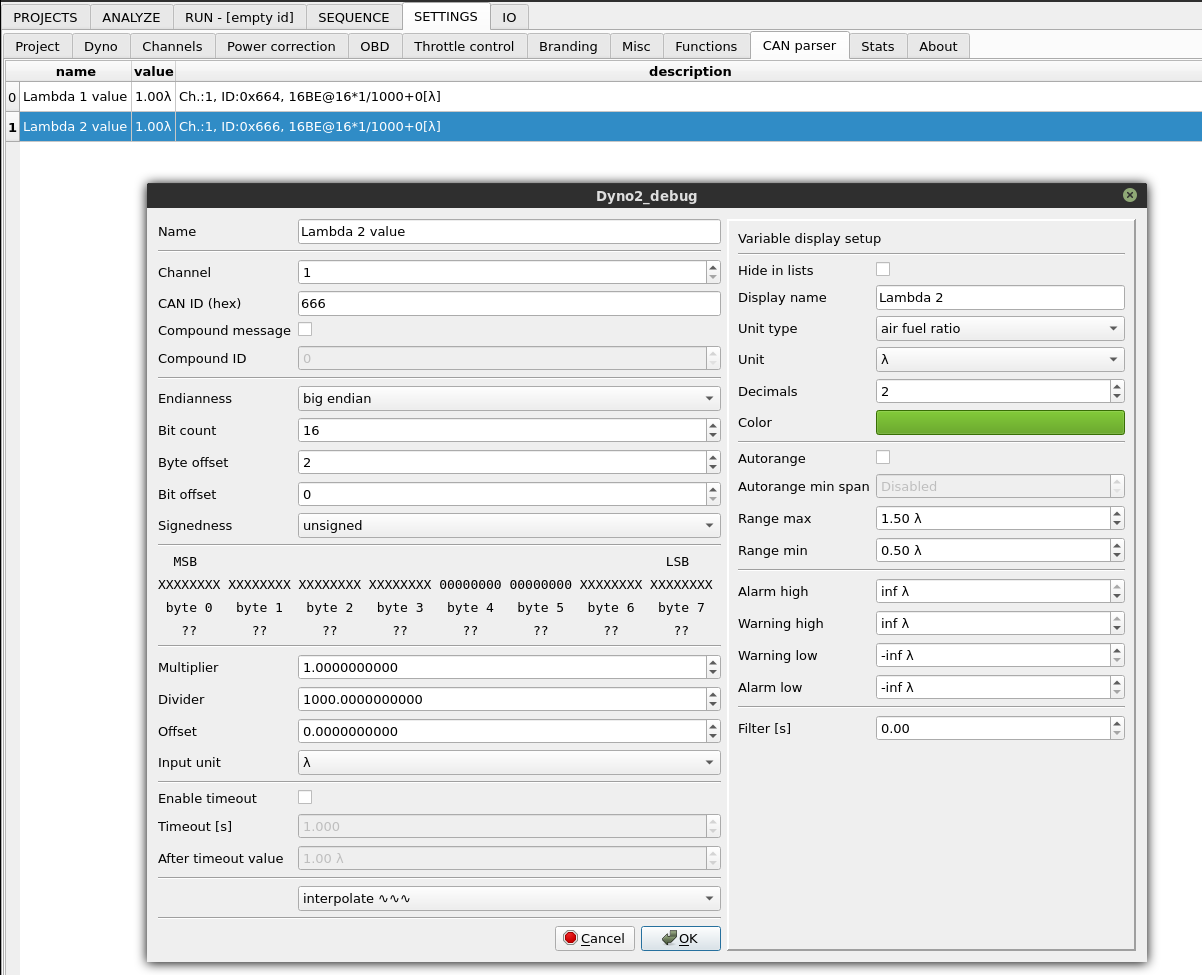Enable the timeout checkbox
The width and height of the screenshot is (1202, 975).
(x=306, y=797)
